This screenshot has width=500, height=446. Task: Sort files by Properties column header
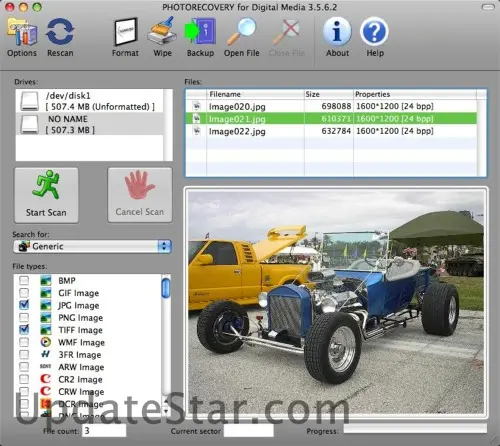click(x=415, y=94)
